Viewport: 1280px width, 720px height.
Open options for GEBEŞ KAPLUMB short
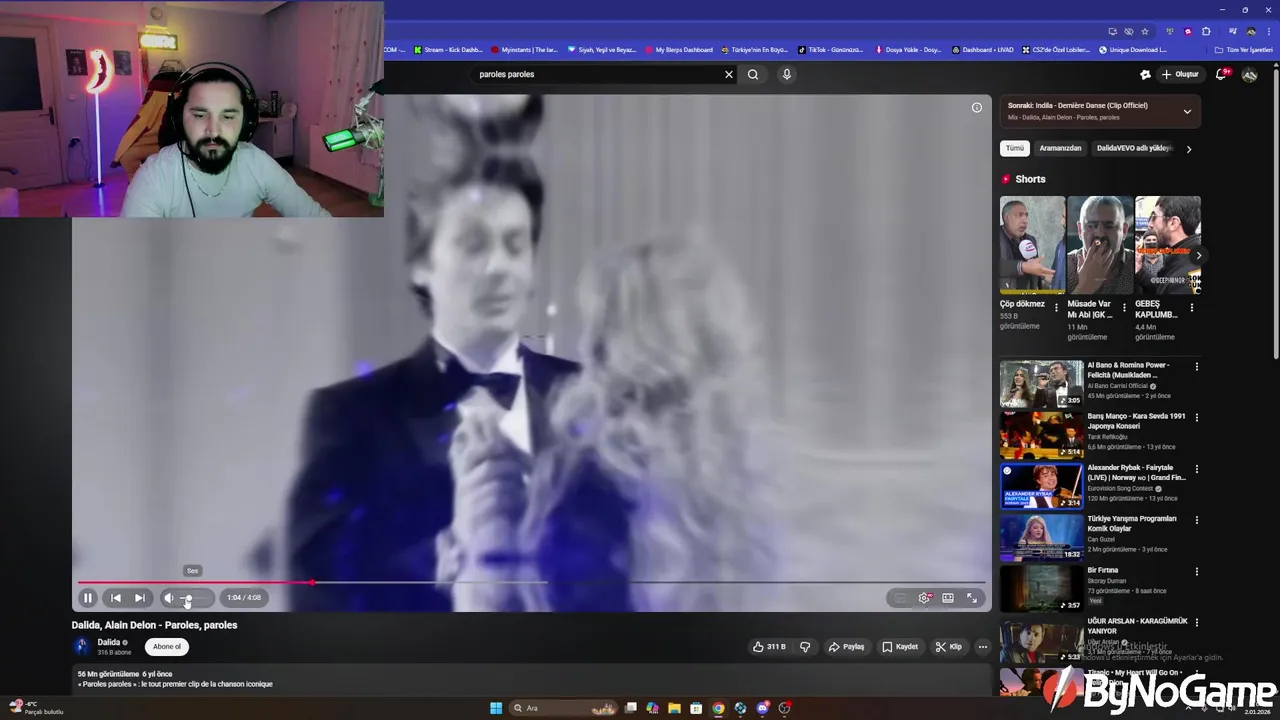click(x=1192, y=308)
